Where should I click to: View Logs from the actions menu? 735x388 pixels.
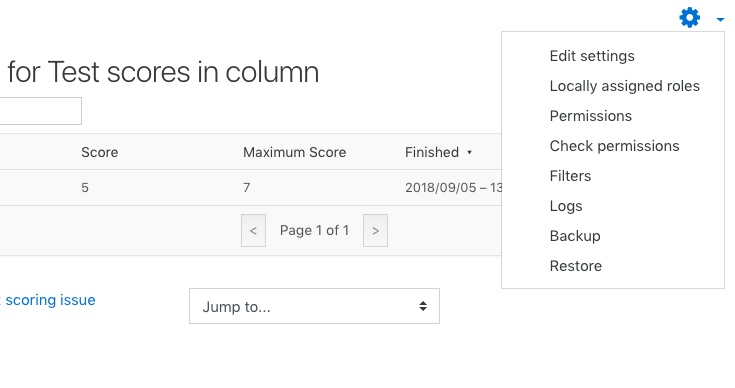point(566,206)
